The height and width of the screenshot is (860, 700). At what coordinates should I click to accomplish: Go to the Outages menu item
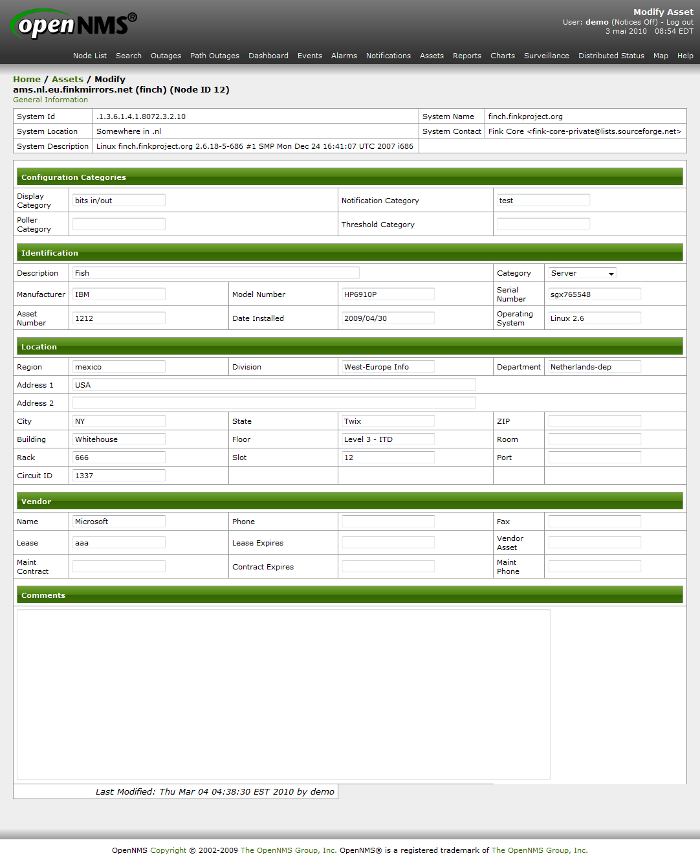coord(166,56)
